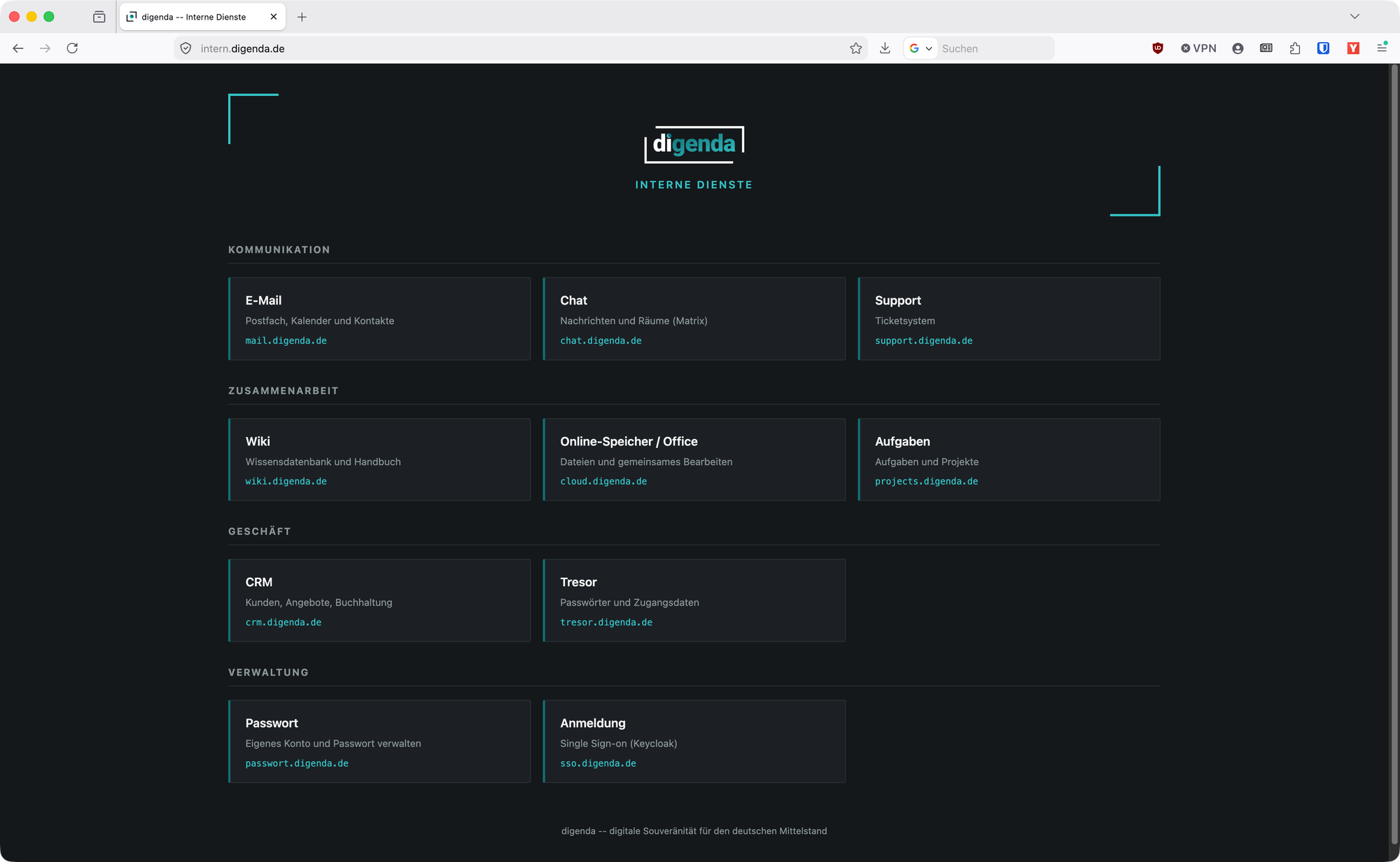
Task: Click the footer text about digitale Souveränität
Action: [x=694, y=831]
